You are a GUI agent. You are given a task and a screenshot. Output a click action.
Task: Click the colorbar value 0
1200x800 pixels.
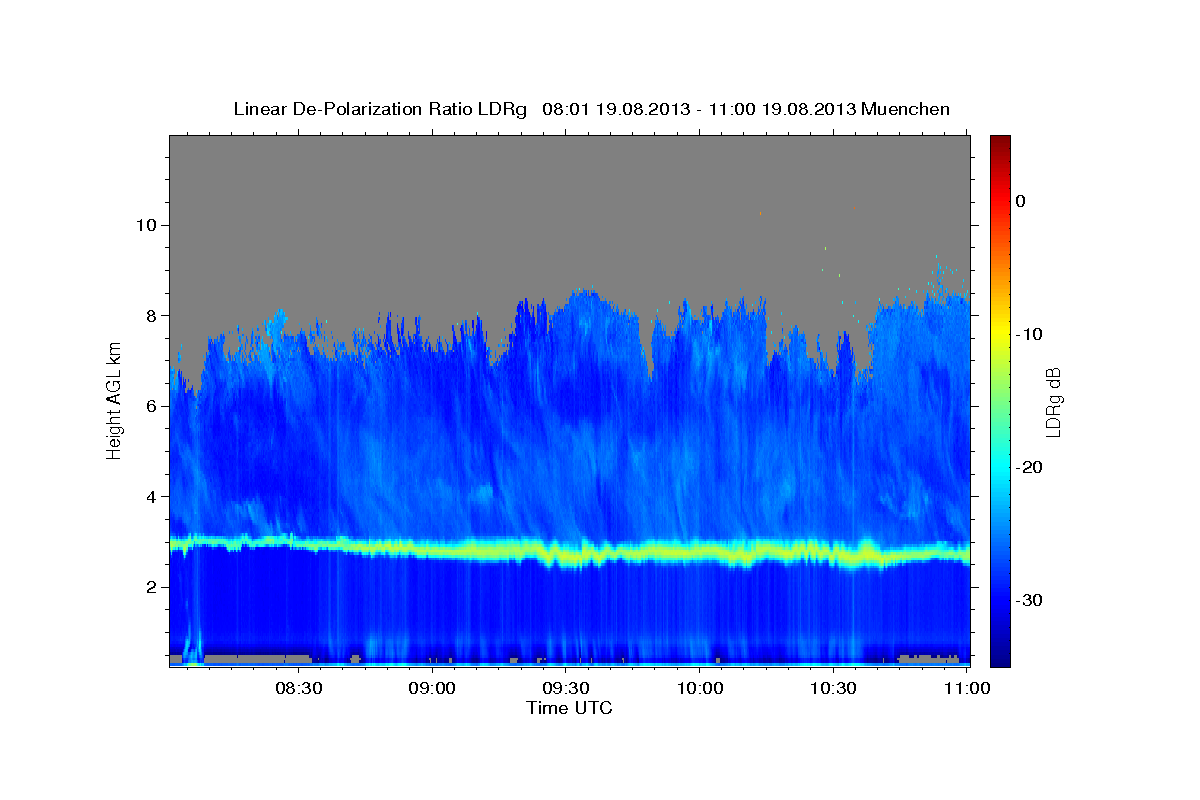pos(1020,201)
